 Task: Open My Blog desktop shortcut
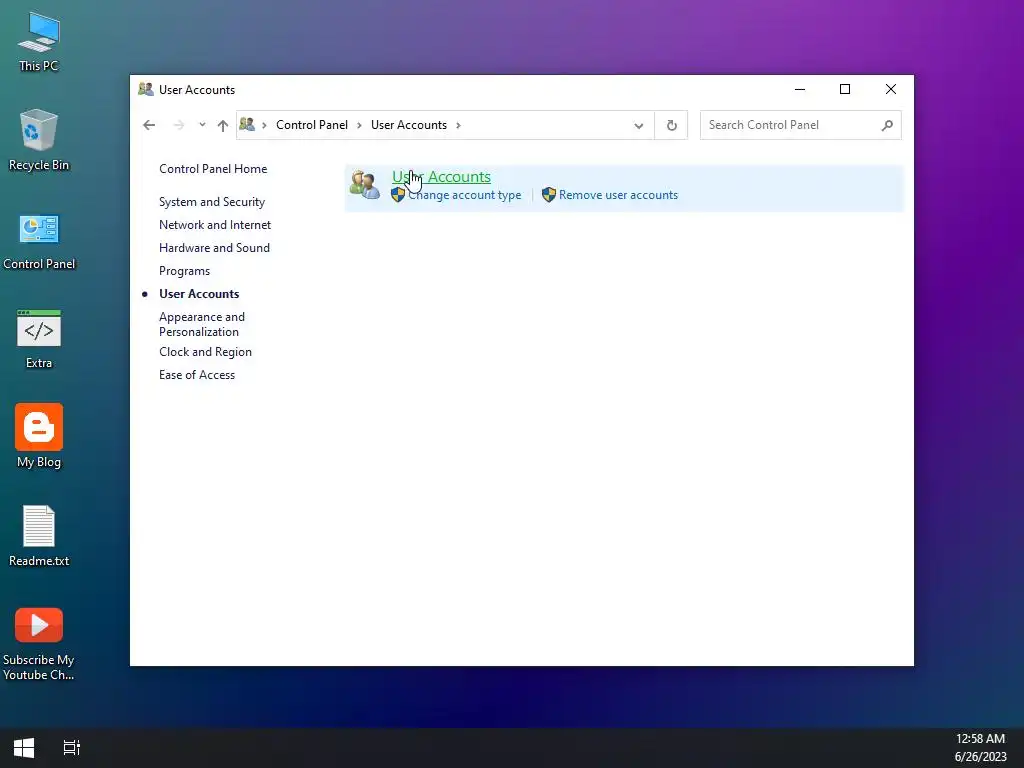pos(39,436)
